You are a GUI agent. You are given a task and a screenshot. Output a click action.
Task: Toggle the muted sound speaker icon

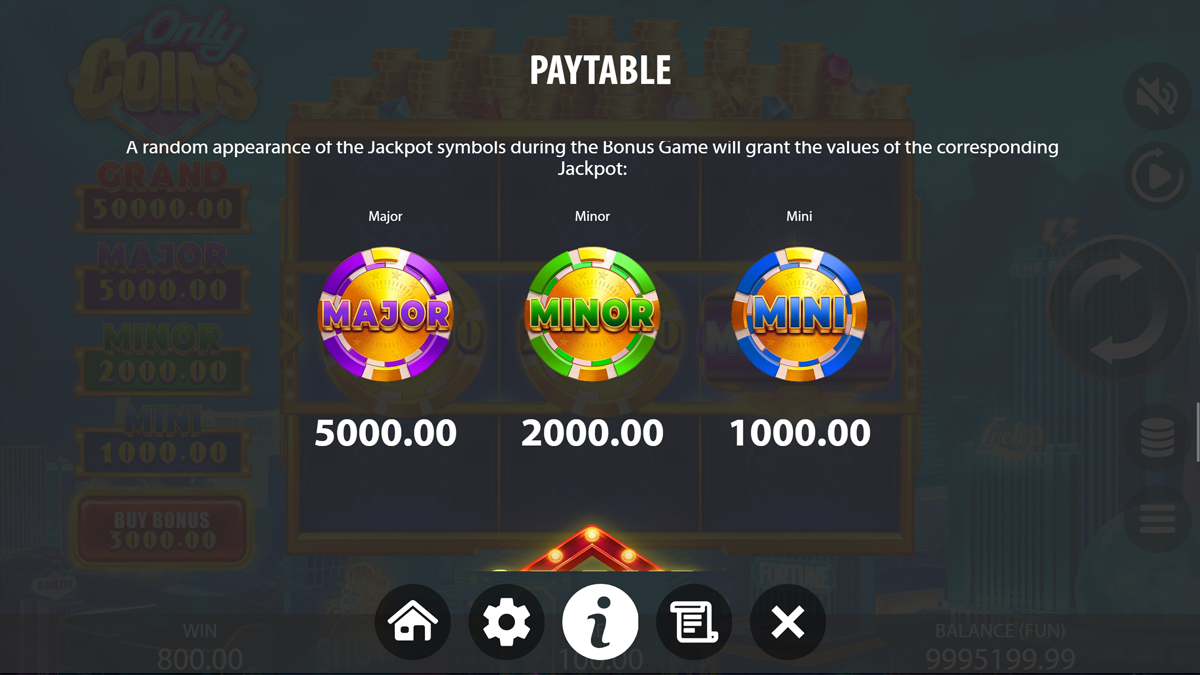(x=1157, y=96)
